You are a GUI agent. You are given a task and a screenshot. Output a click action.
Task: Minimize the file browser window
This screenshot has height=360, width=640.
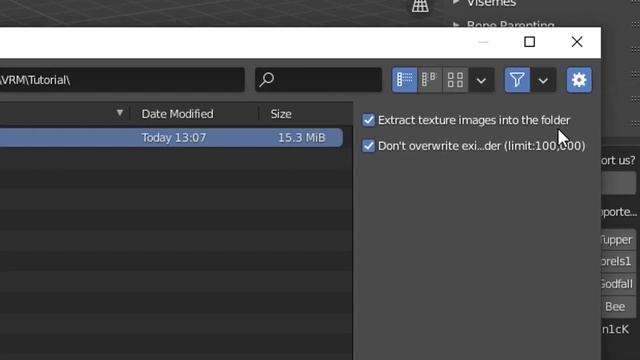[483, 42]
